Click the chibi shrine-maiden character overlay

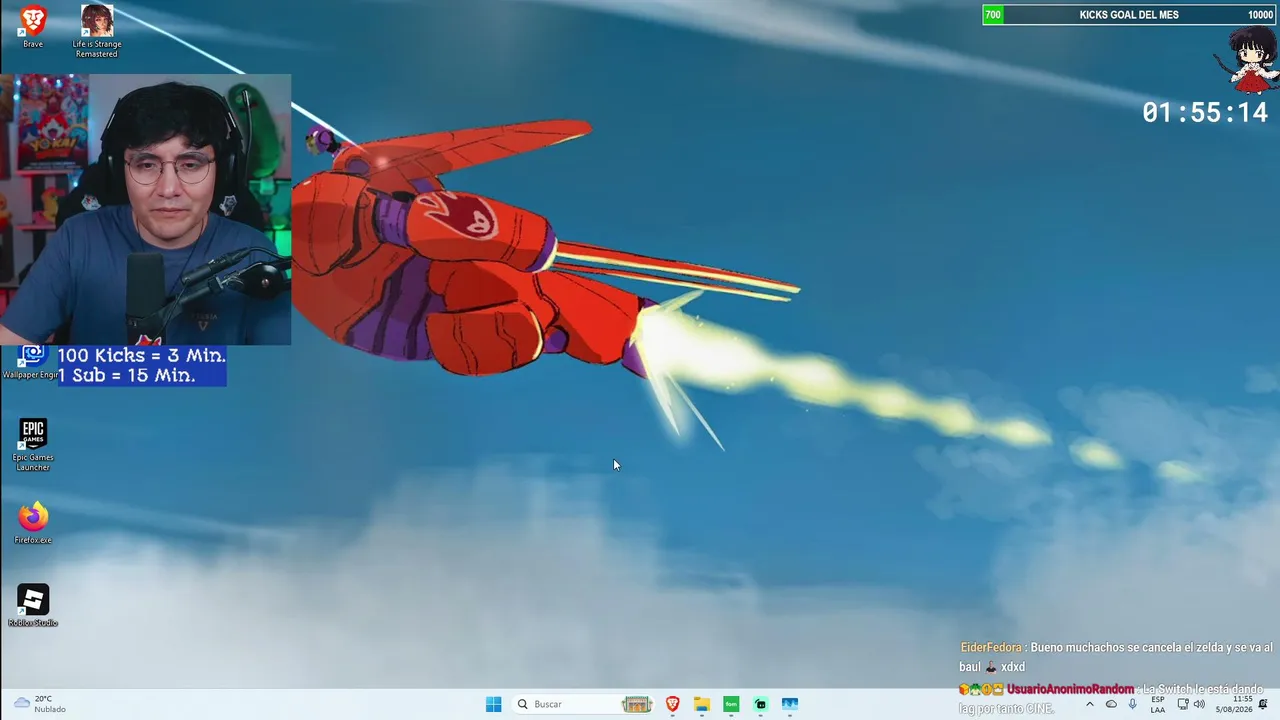coord(1249,58)
